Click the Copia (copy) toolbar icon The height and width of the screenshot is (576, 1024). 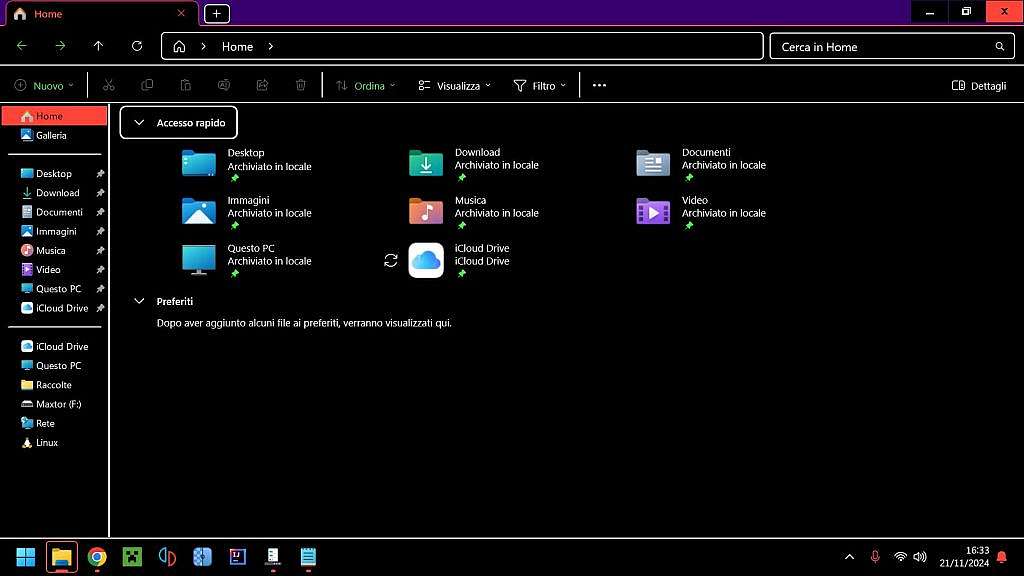[x=148, y=85]
